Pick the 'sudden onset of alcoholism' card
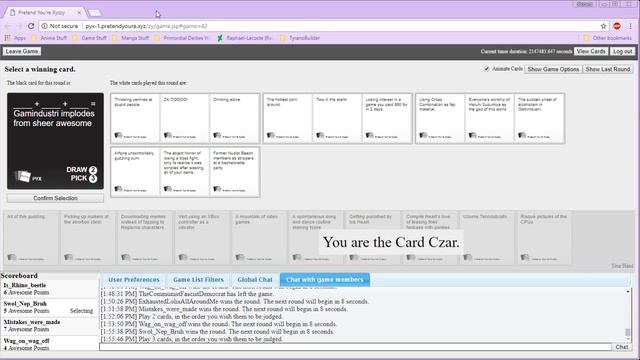Image resolution: width=640 pixels, height=360 pixels. coord(539,118)
